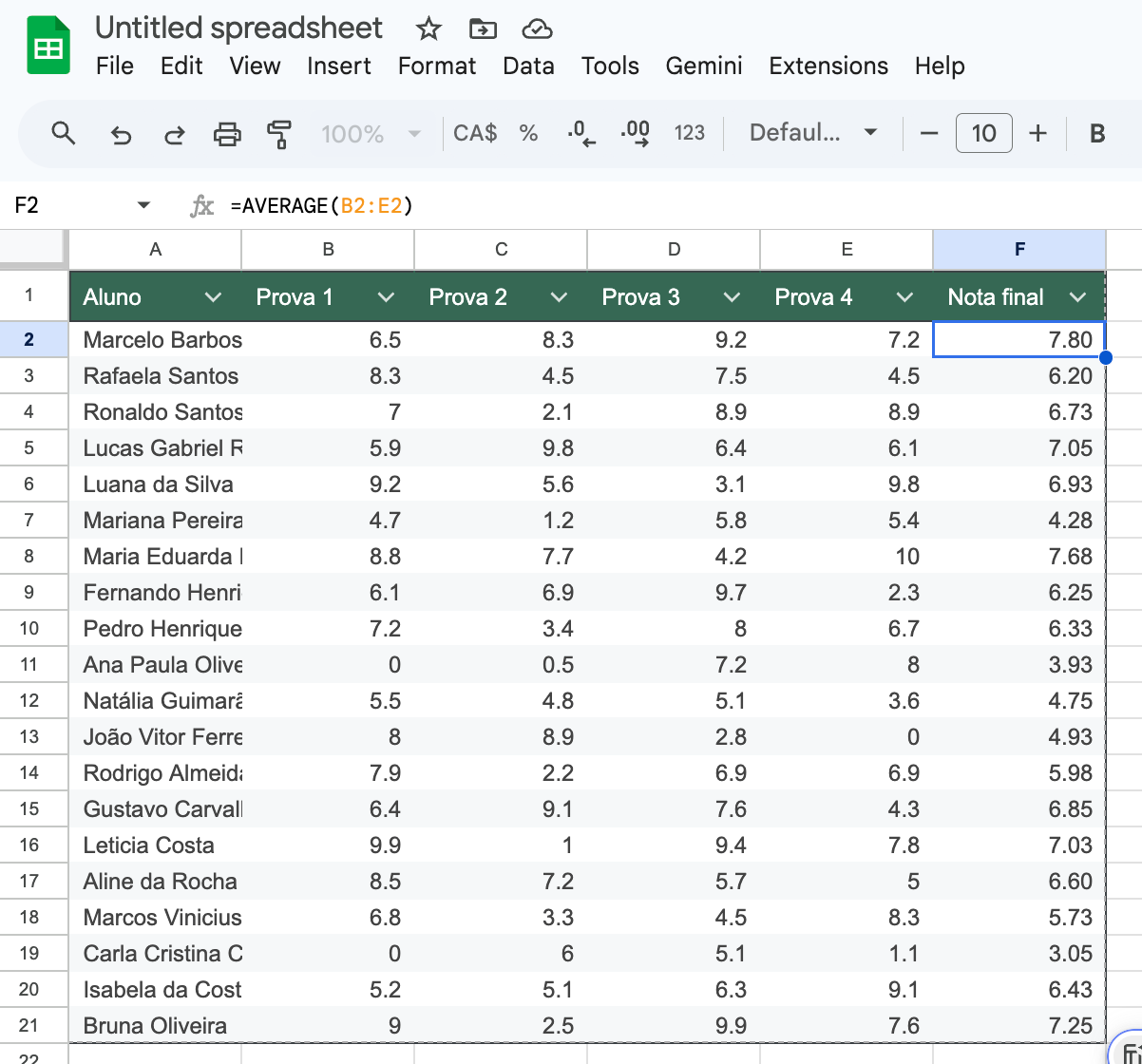Viewport: 1142px width, 1064px height.
Task: Click Maria Eduarda's Prova 4 value 10
Action: 847,557
